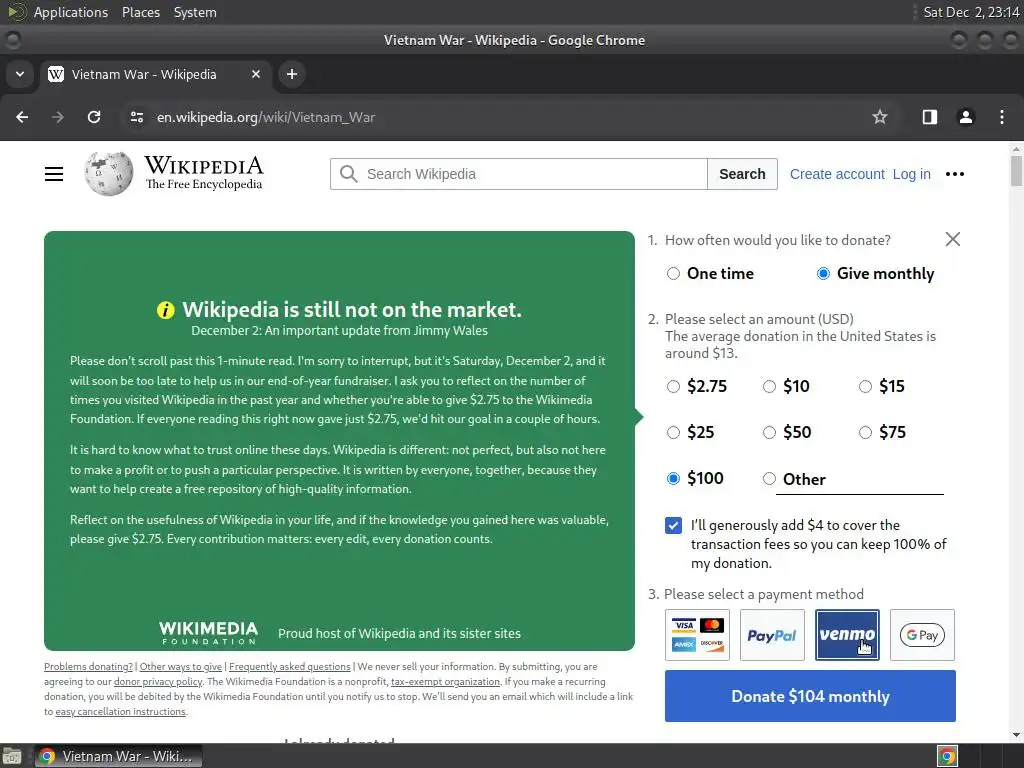View site information icon in address bar

click(136, 117)
